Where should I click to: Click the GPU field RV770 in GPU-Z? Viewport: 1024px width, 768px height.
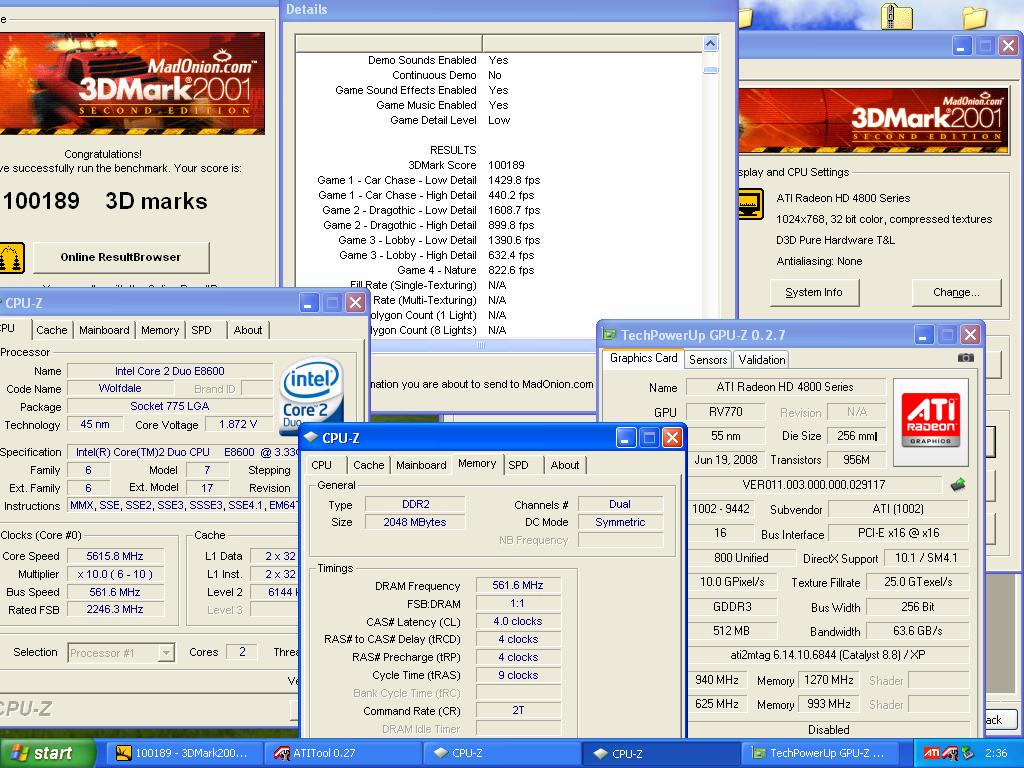(726, 412)
